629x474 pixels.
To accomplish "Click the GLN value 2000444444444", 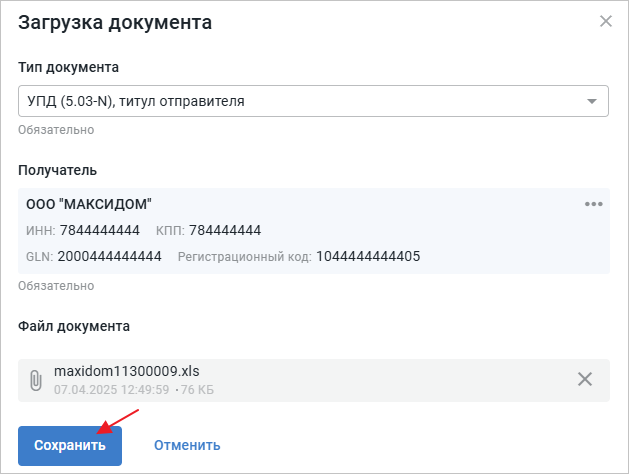I will [x=109, y=256].
